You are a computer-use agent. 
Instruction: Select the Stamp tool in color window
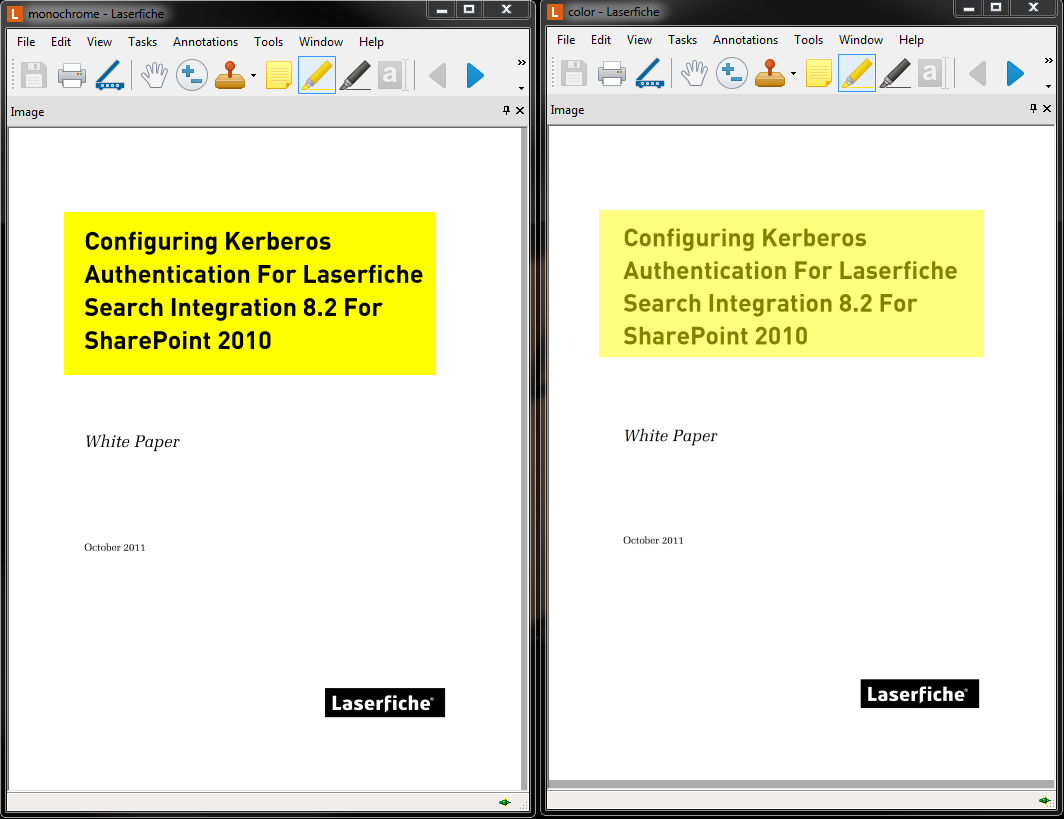[x=770, y=73]
